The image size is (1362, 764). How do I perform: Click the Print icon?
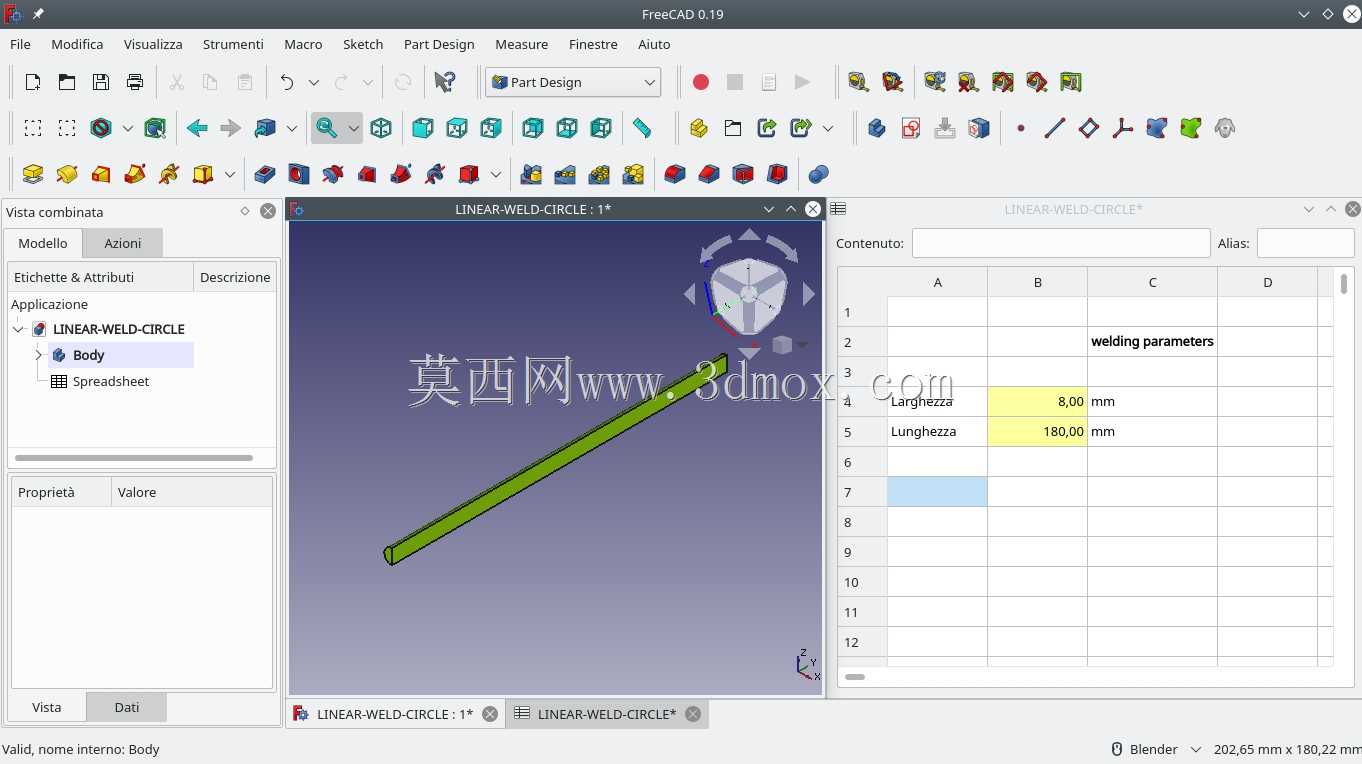coord(135,82)
